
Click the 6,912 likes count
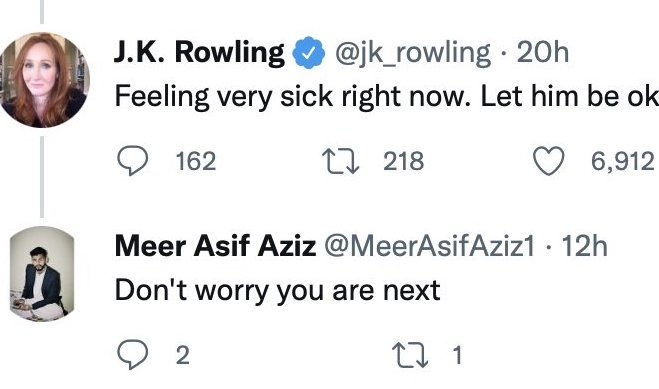[623, 162]
